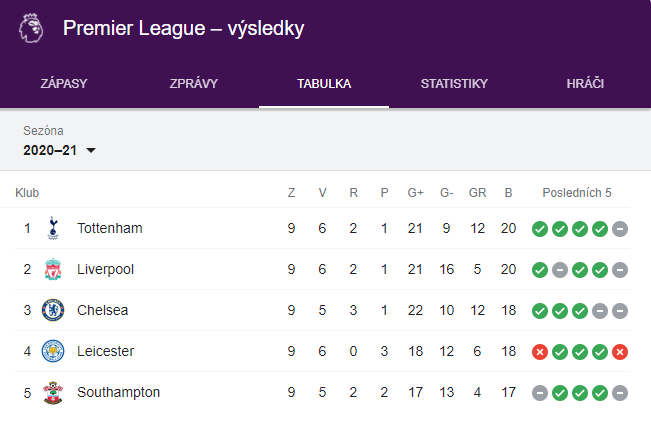Click the Premier League lion logo
The width and height of the screenshot is (651, 424).
31,28
